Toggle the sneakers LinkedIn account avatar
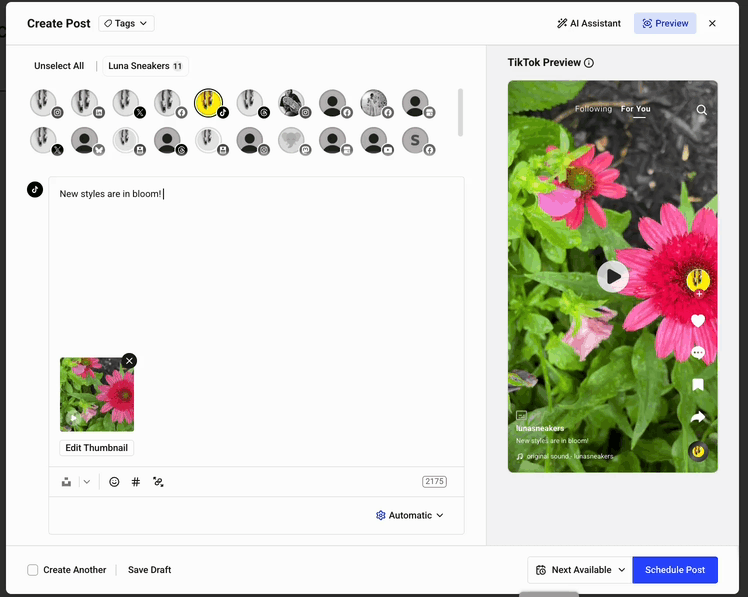This screenshot has height=597, width=748. (87, 103)
